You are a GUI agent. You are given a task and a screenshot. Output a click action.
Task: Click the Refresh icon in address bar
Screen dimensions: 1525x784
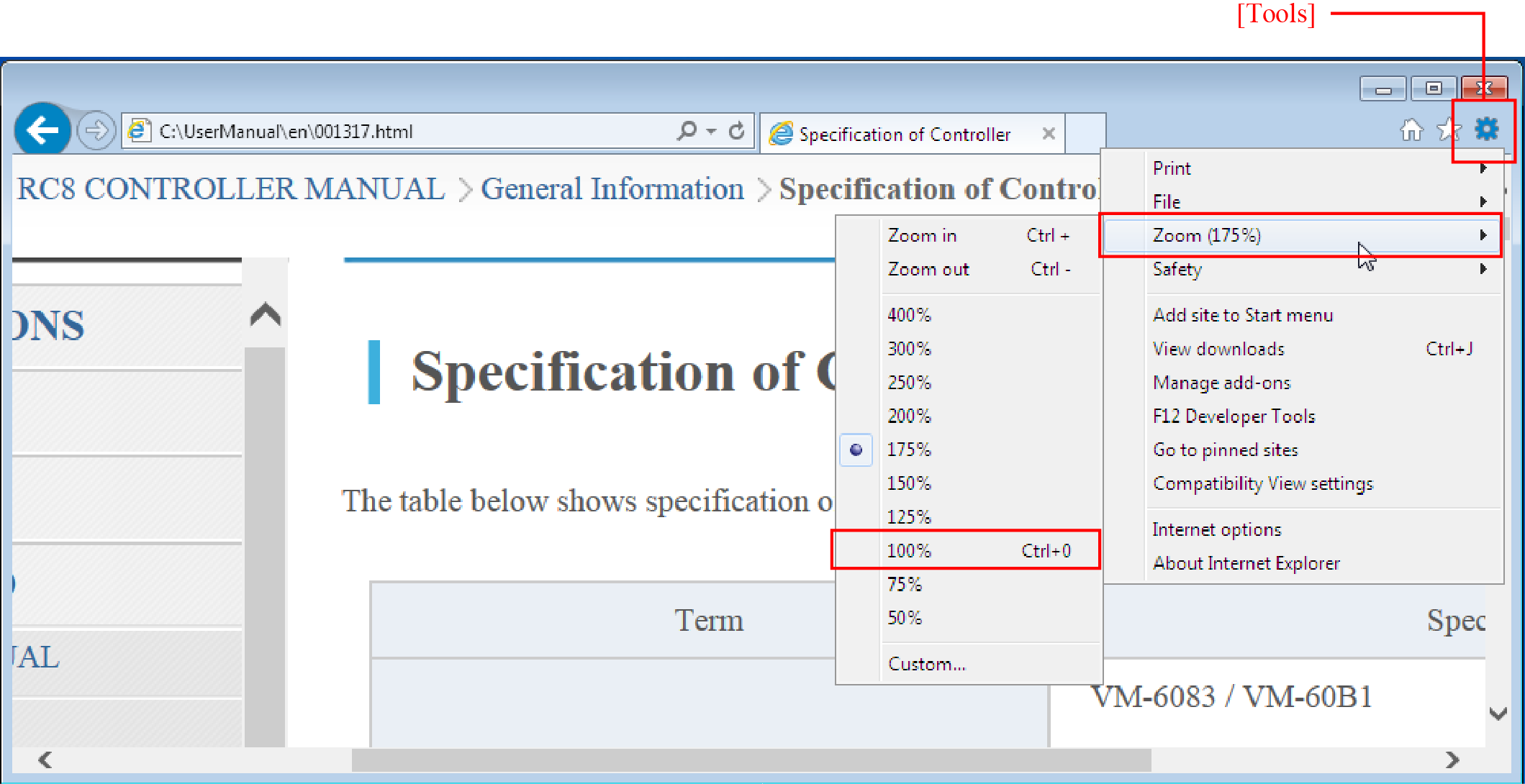[x=736, y=131]
